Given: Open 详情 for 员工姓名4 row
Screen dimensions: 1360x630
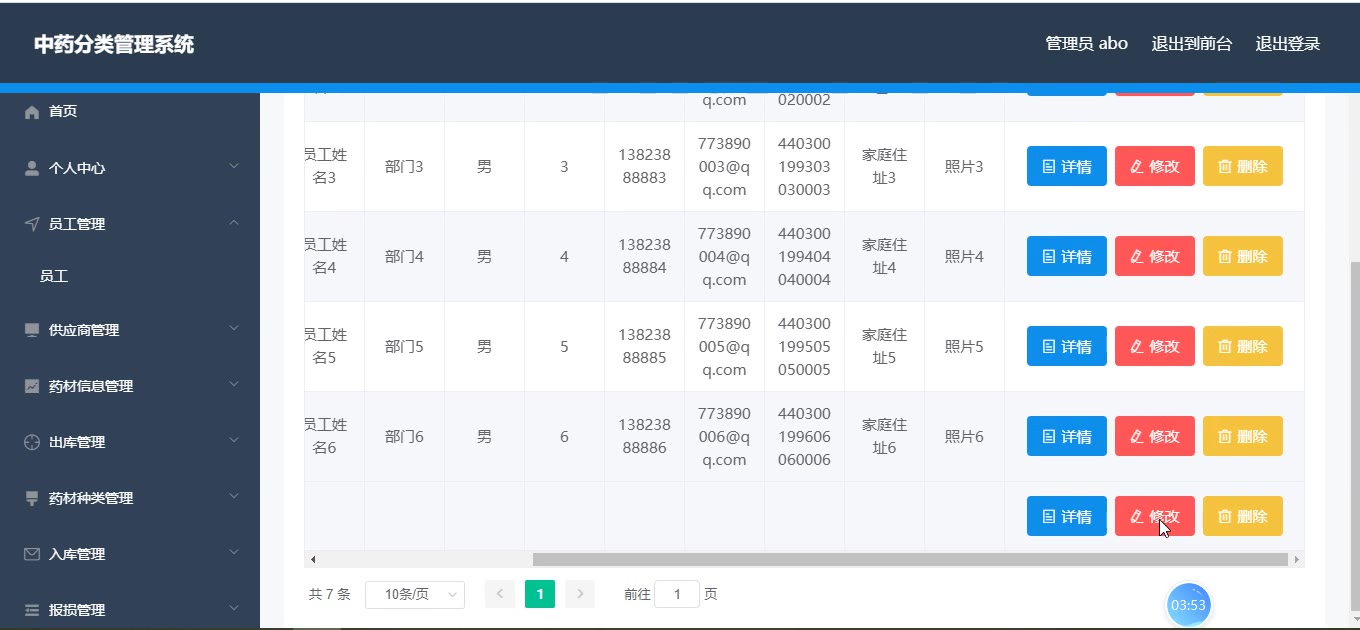Looking at the screenshot, I should (1067, 256).
